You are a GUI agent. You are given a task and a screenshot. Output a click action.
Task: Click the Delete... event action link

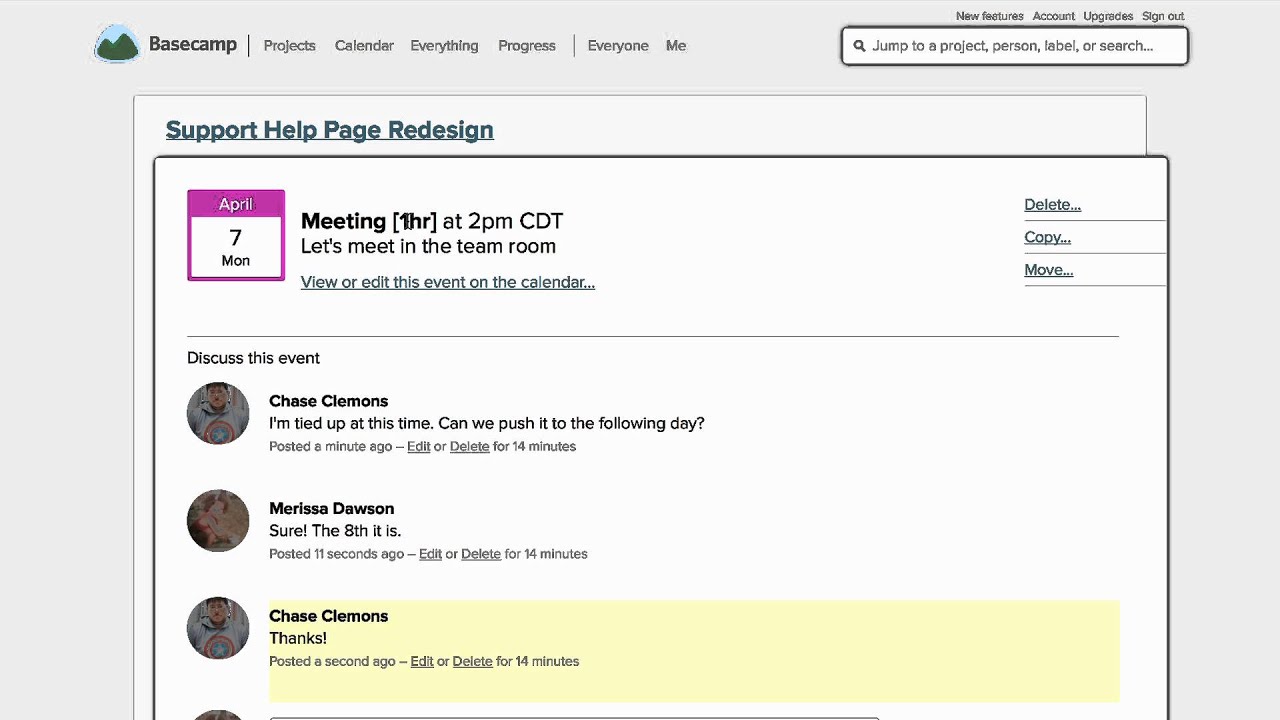coord(1052,205)
